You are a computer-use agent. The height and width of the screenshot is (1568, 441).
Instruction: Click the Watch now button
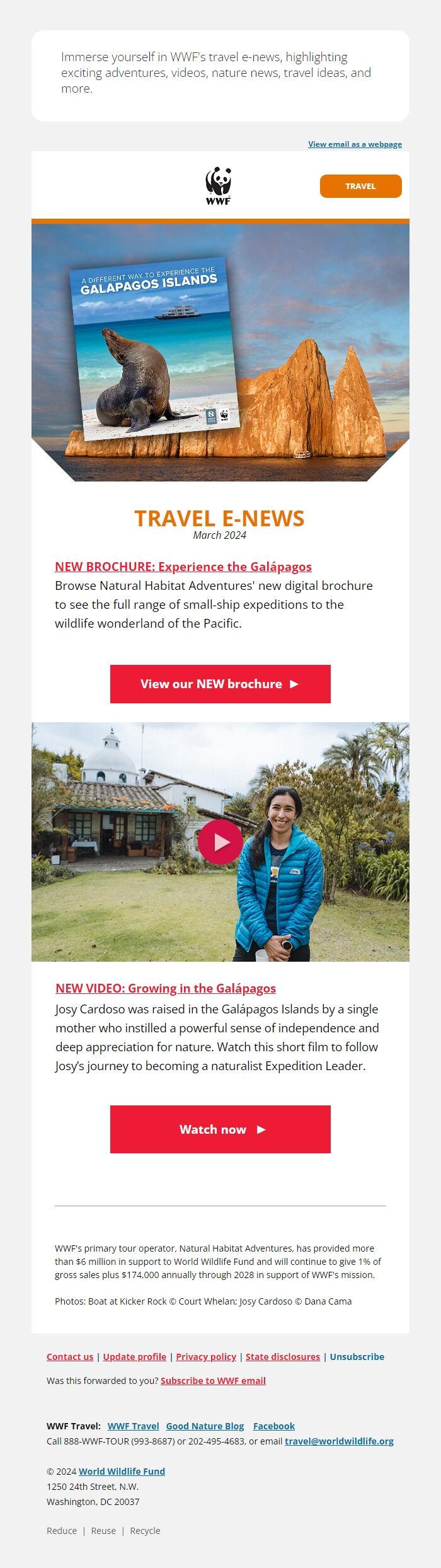220,1129
